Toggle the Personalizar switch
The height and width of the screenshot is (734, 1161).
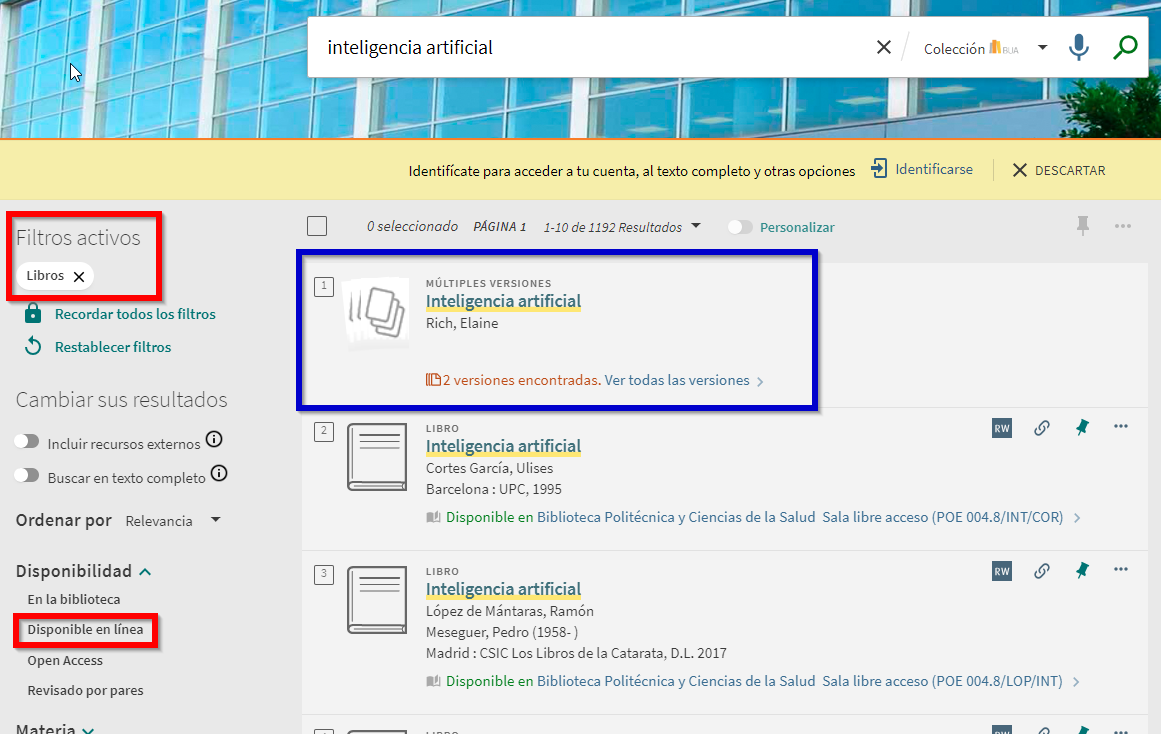(x=740, y=227)
